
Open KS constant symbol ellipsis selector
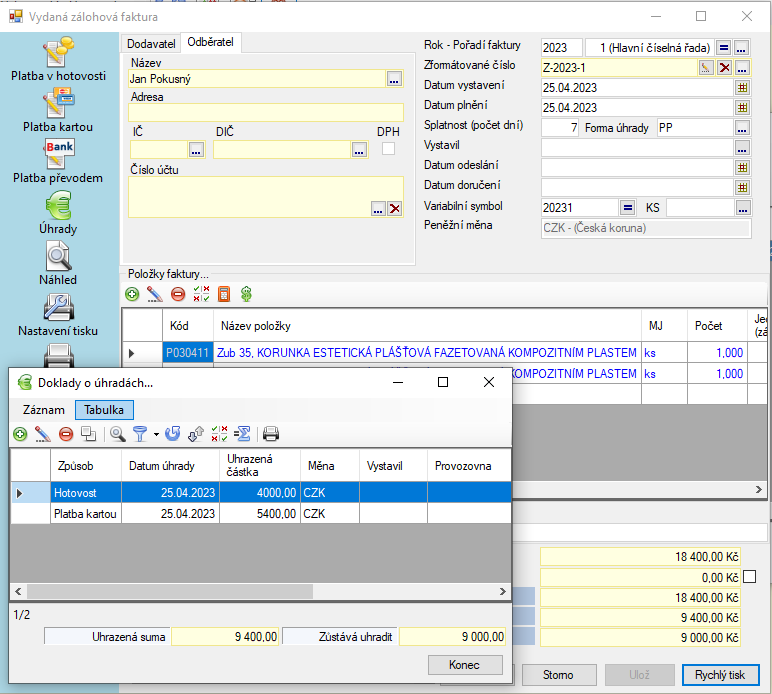[742, 208]
